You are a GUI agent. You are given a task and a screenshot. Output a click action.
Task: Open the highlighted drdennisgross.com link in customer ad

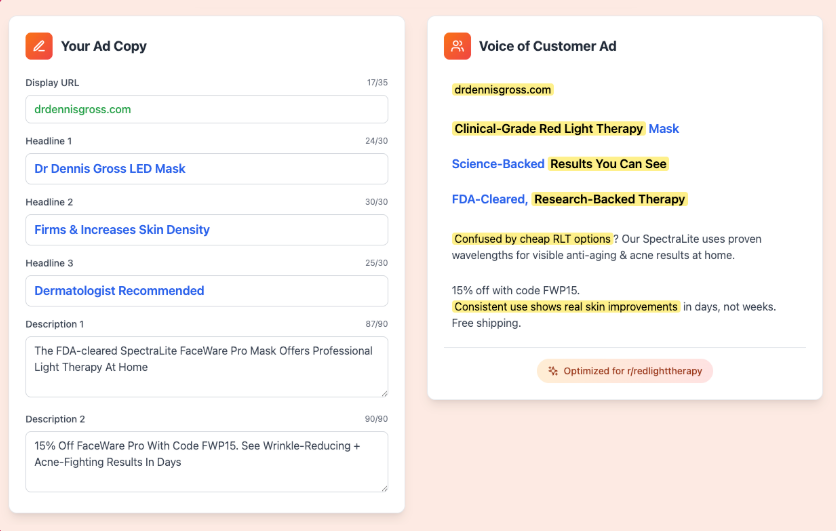503,90
